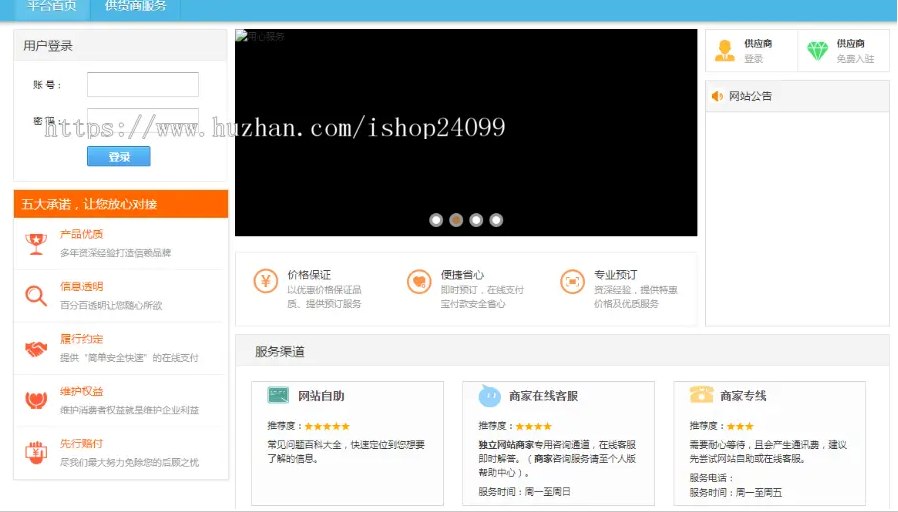Click the 产品优质 title
Screen dimensions: 898x512
[81, 234]
